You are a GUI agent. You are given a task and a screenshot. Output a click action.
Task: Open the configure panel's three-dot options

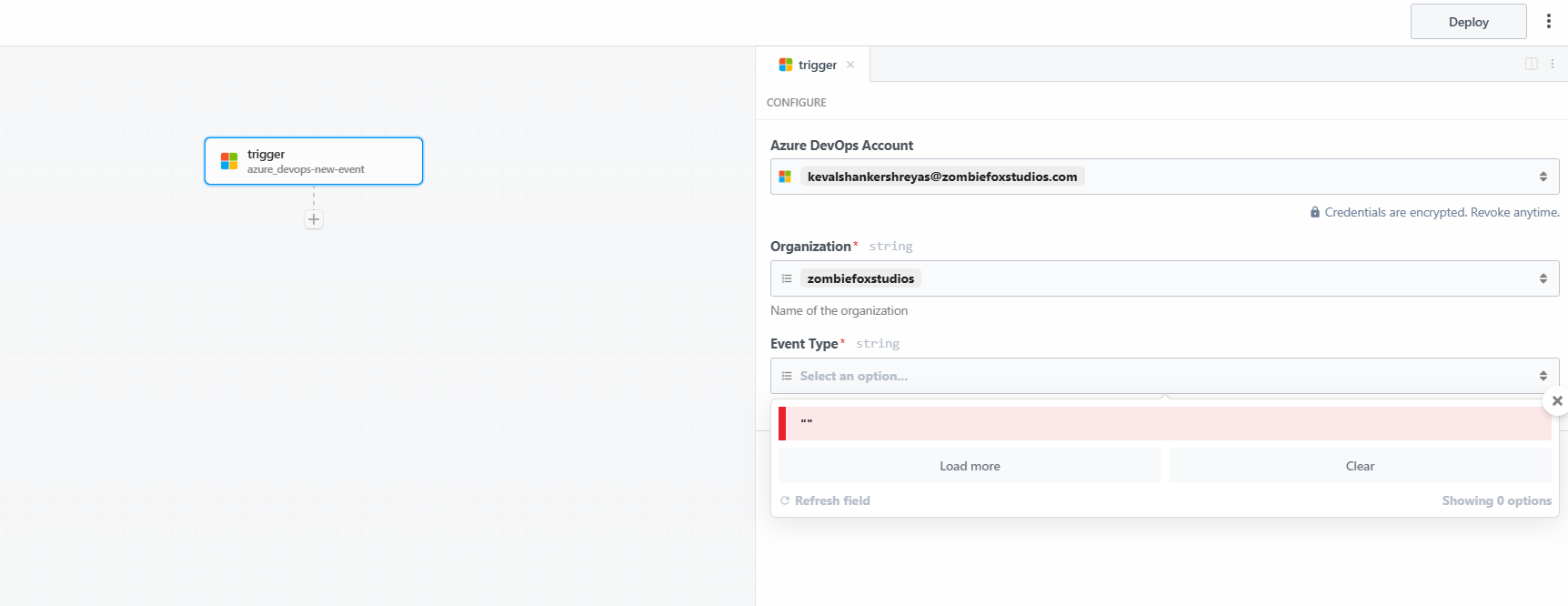click(x=1553, y=64)
